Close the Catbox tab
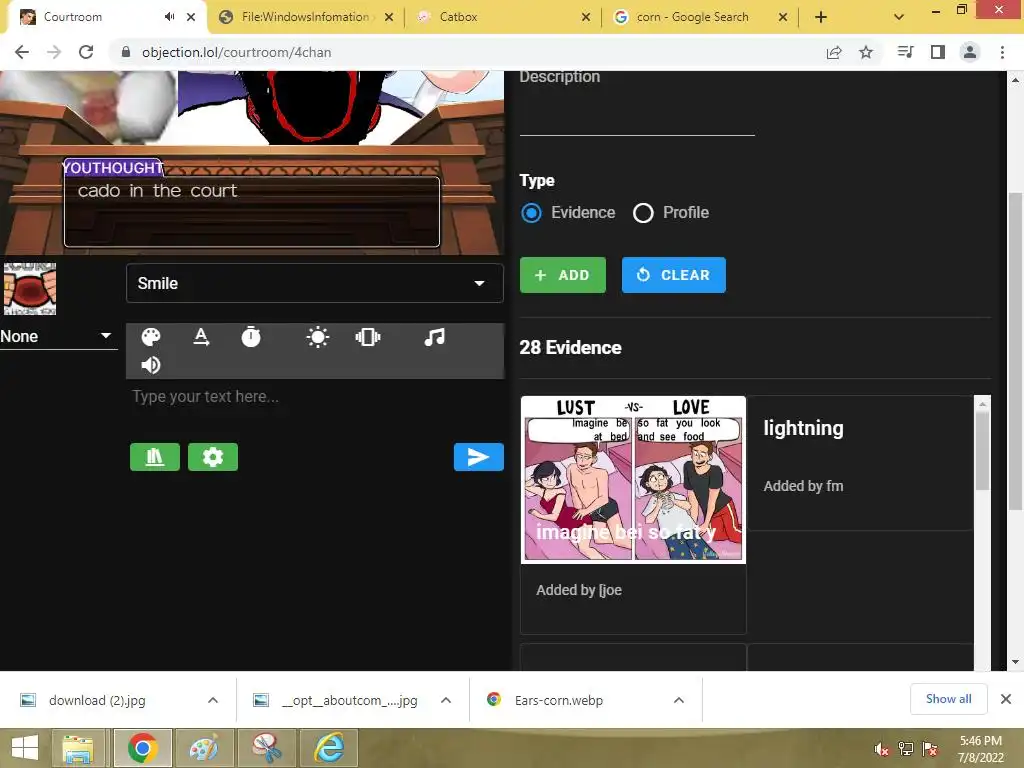1024x768 pixels. point(586,17)
